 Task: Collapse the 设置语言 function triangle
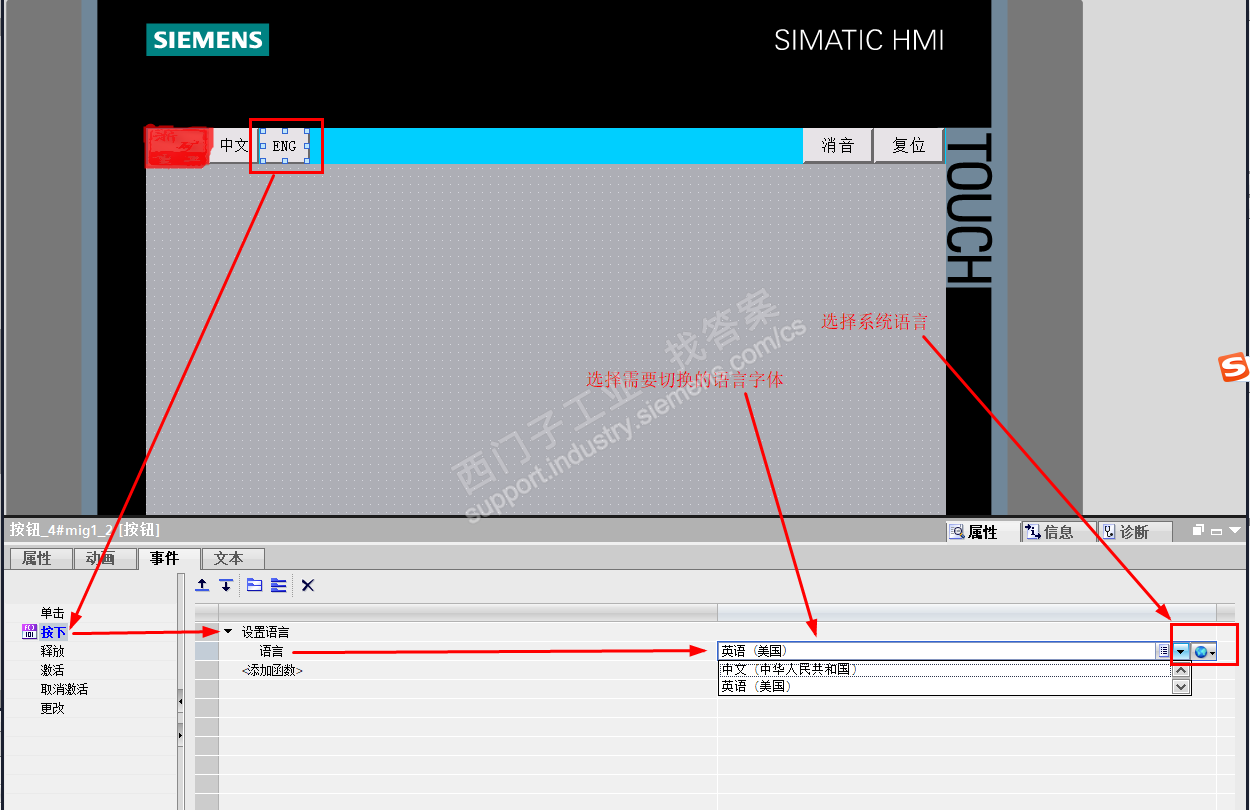pos(228,632)
